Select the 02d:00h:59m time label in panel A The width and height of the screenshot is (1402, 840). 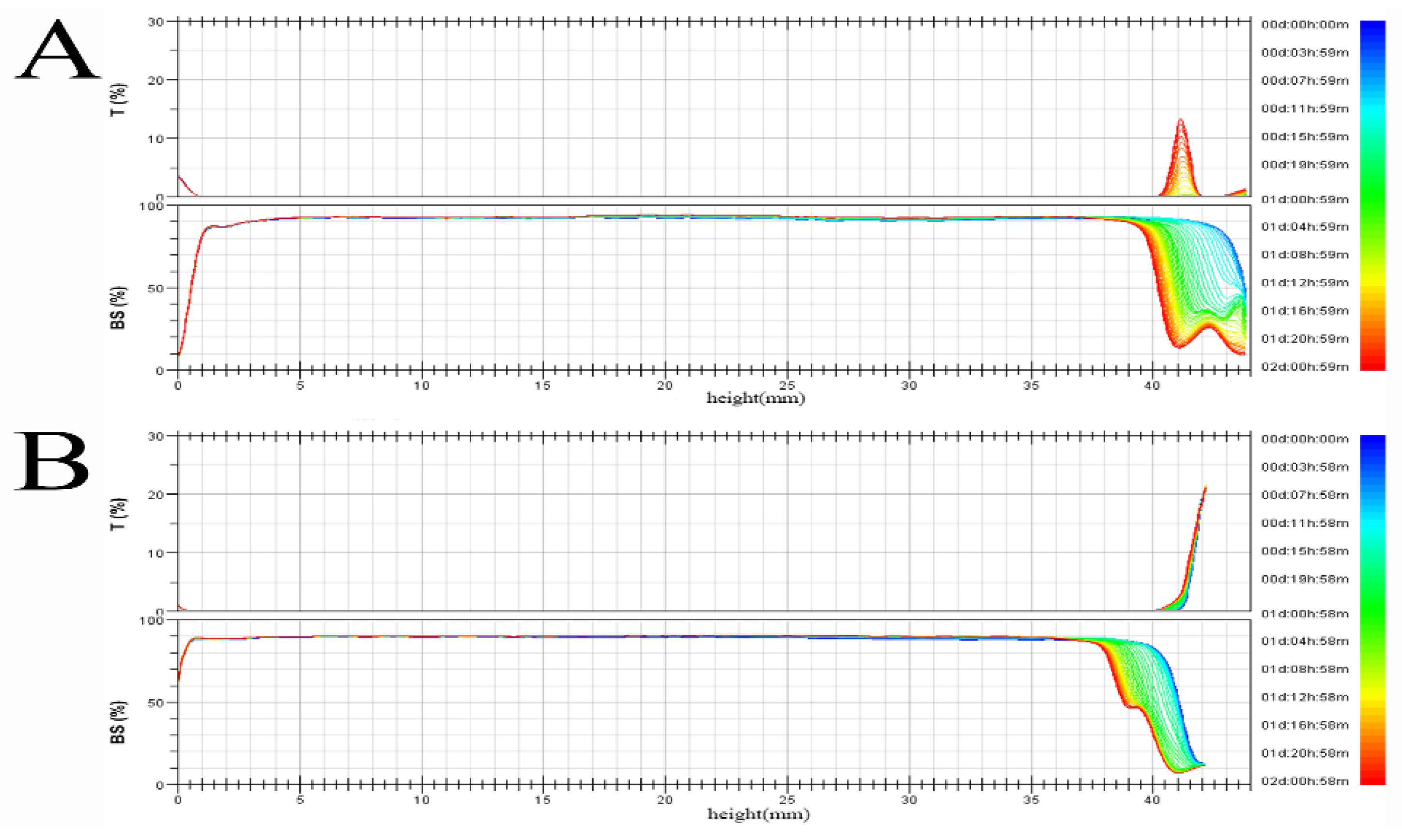(1305, 367)
